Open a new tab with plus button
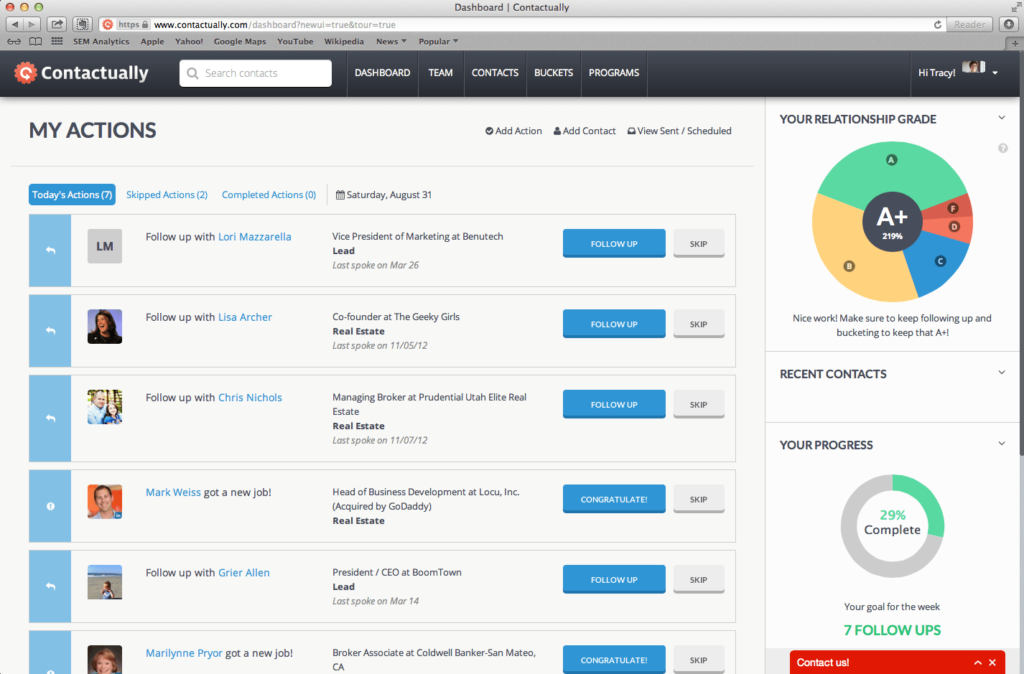The image size is (1024, 674). click(1014, 43)
